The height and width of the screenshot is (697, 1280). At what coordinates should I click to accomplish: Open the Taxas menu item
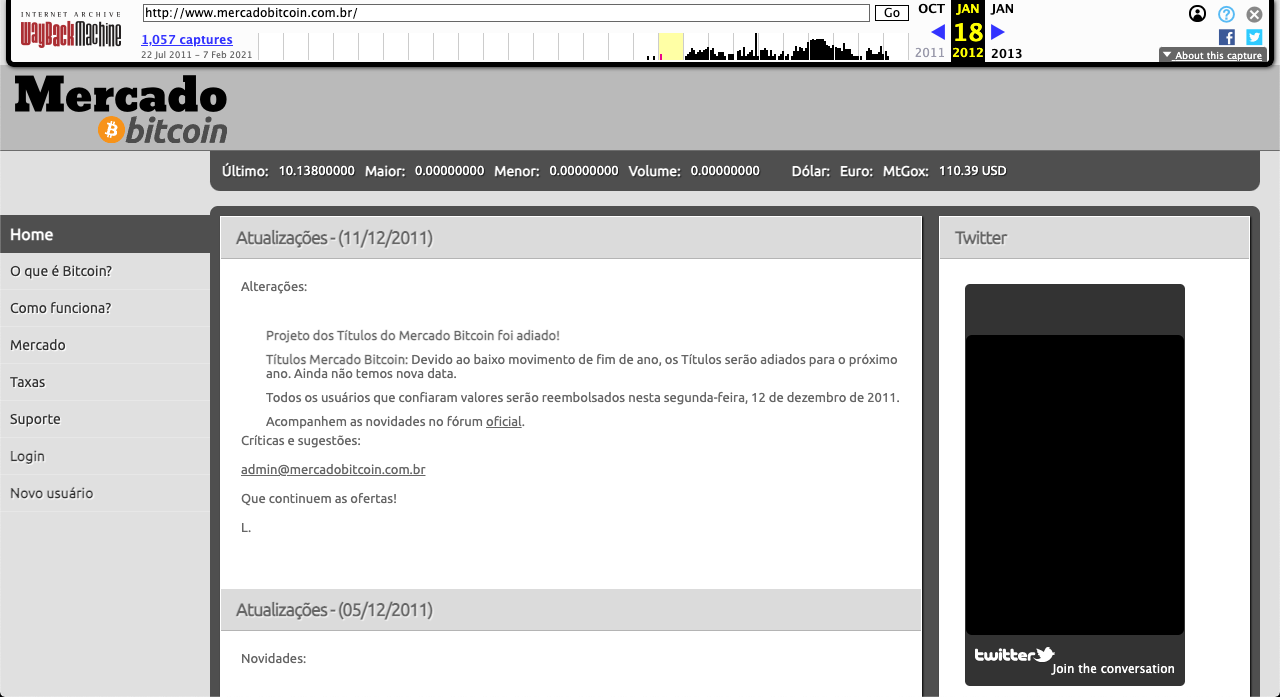[x=105, y=382]
